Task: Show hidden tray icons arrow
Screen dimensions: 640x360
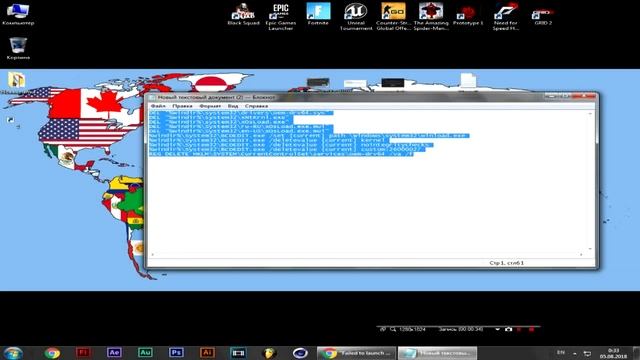Action: click(x=575, y=353)
